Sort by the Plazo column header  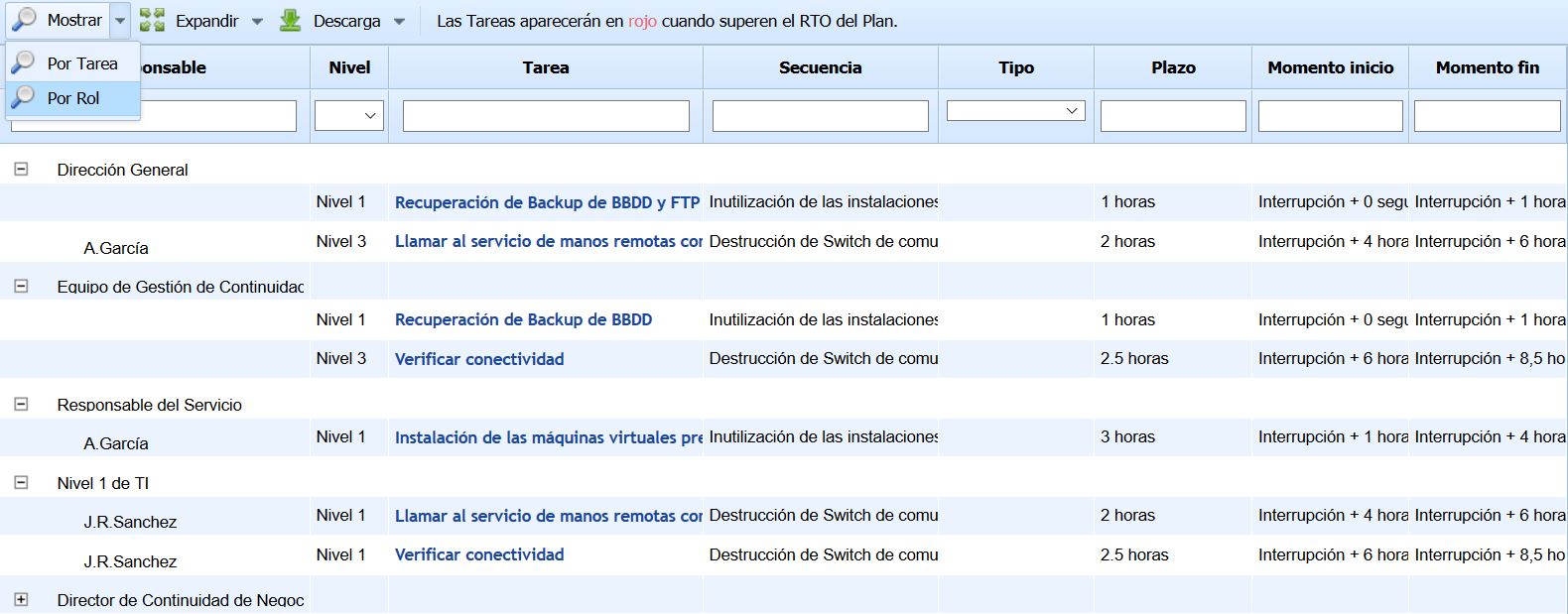1173,67
